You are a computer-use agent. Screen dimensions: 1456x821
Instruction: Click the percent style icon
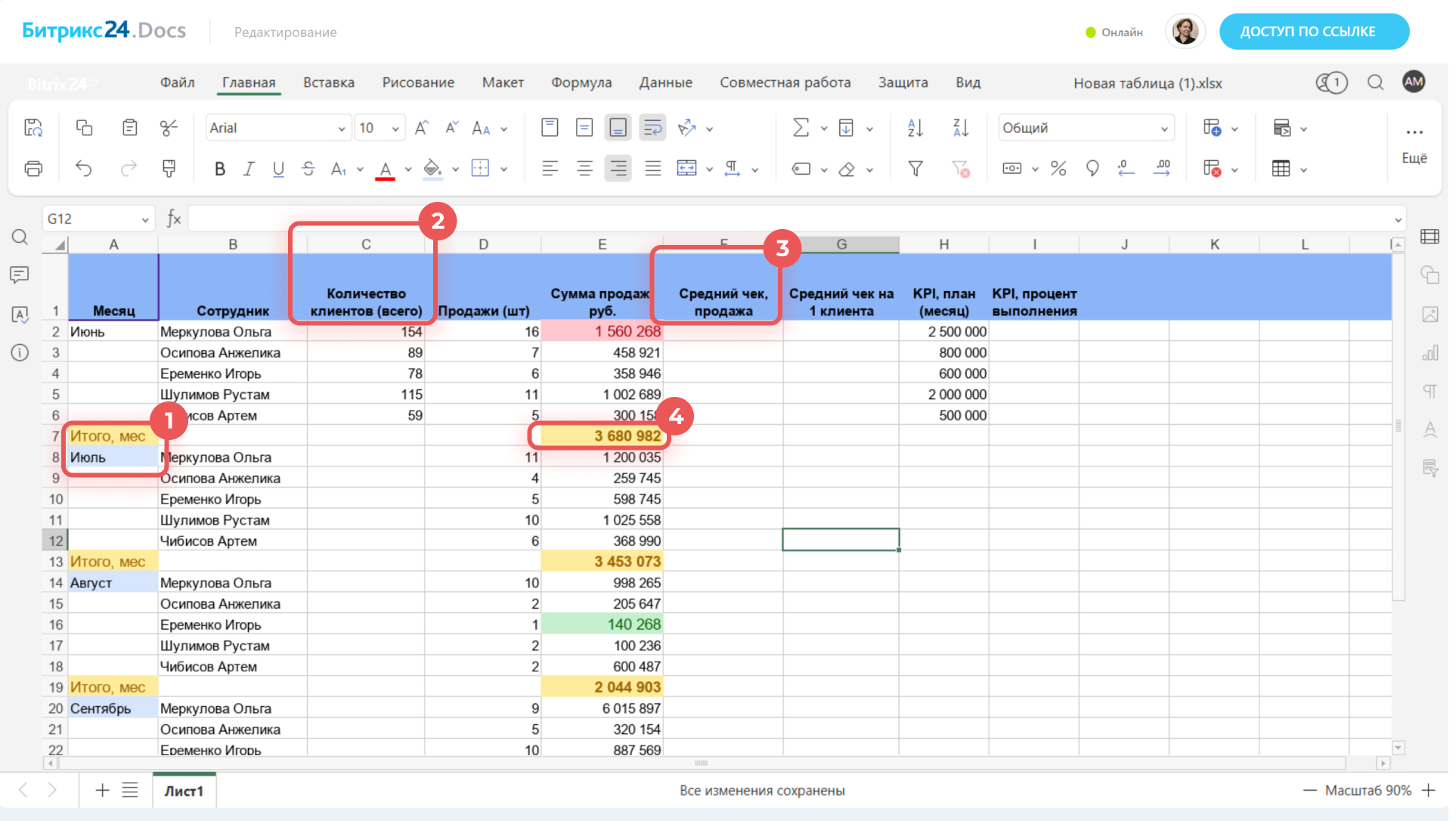point(1058,169)
